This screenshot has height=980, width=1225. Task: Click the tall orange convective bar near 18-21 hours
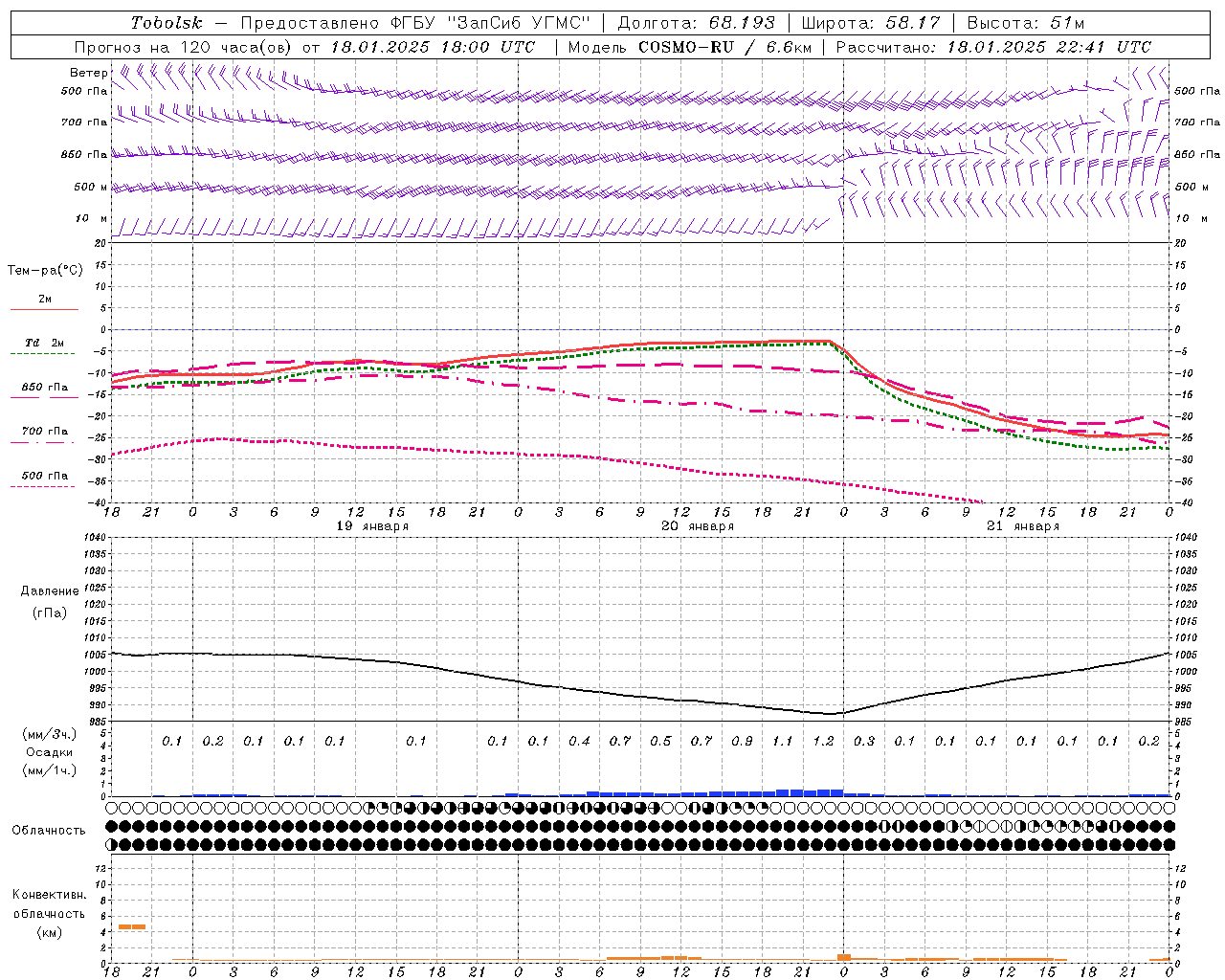(x=131, y=926)
